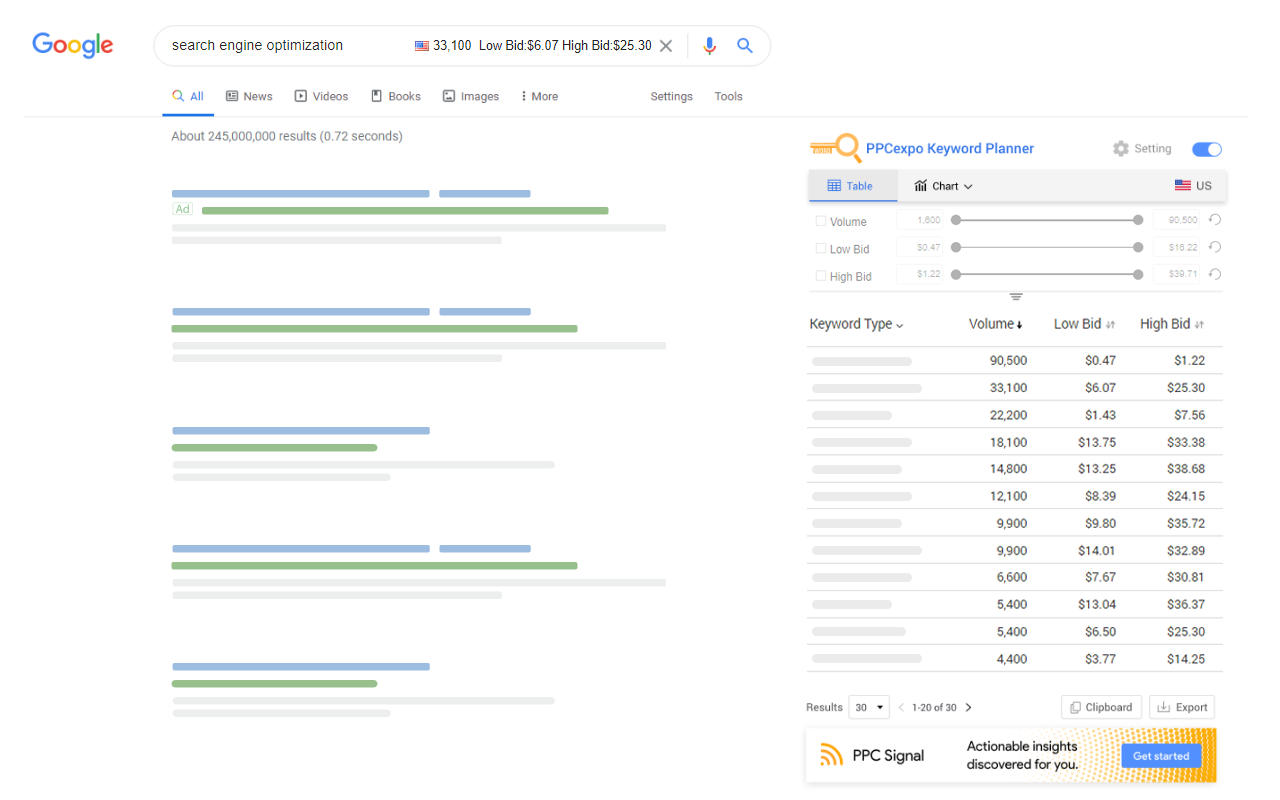
Task: Click the blue search magnifier icon
Action: click(745, 45)
